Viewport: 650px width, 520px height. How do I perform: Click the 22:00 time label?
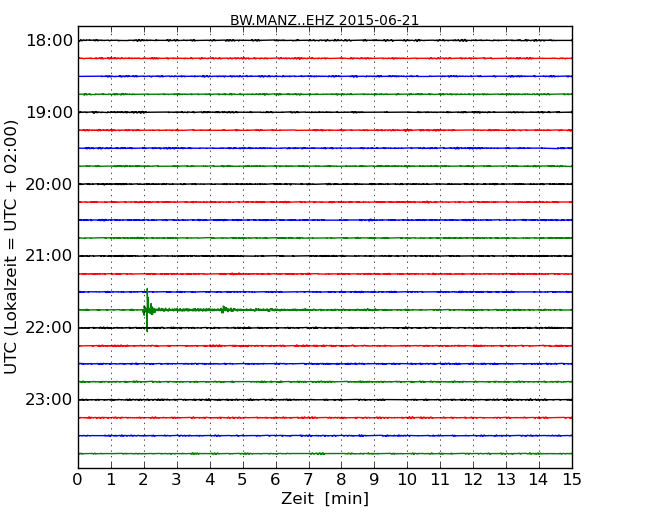tap(49, 328)
